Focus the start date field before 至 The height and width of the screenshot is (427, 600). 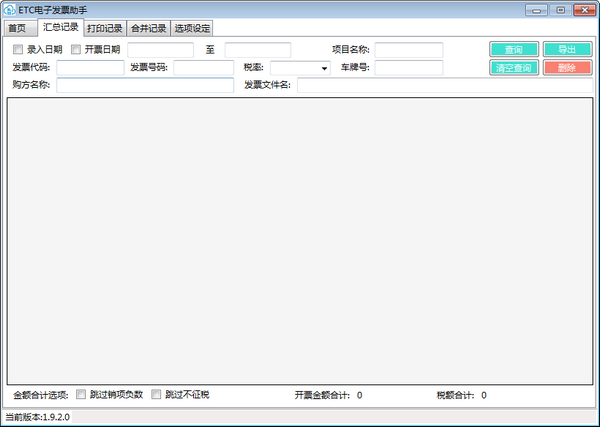pyautogui.click(x=161, y=50)
